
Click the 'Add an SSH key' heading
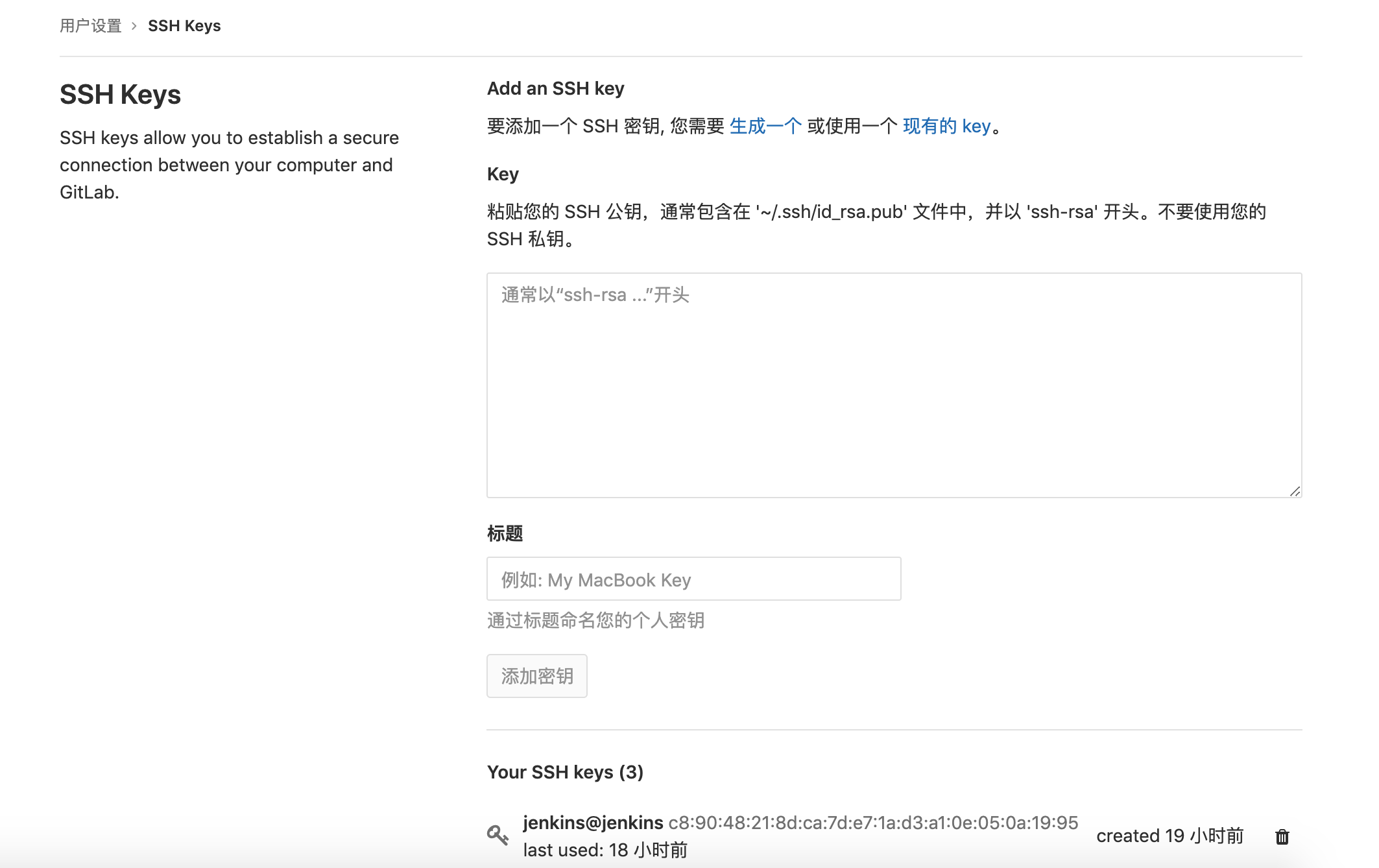coord(555,88)
